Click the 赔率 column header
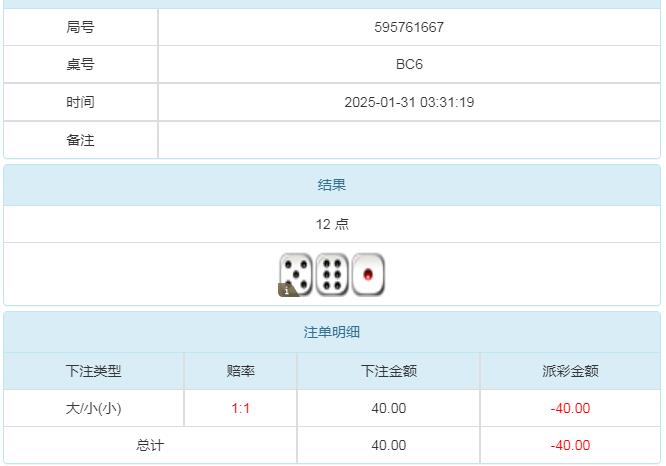 241,371
